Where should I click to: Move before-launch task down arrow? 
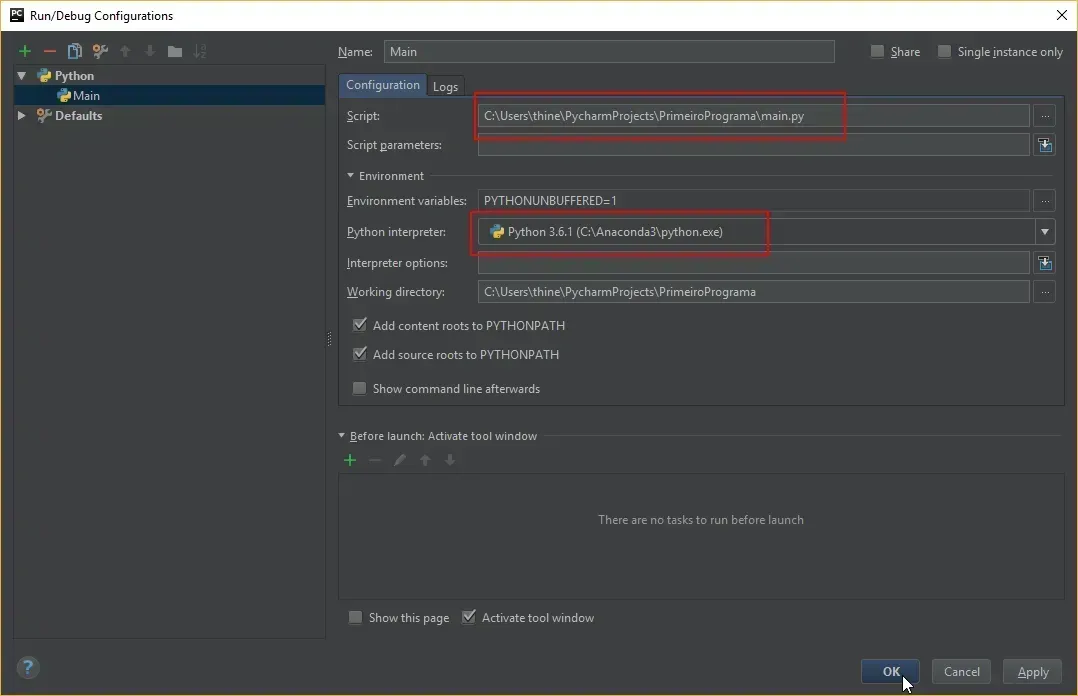pos(450,460)
